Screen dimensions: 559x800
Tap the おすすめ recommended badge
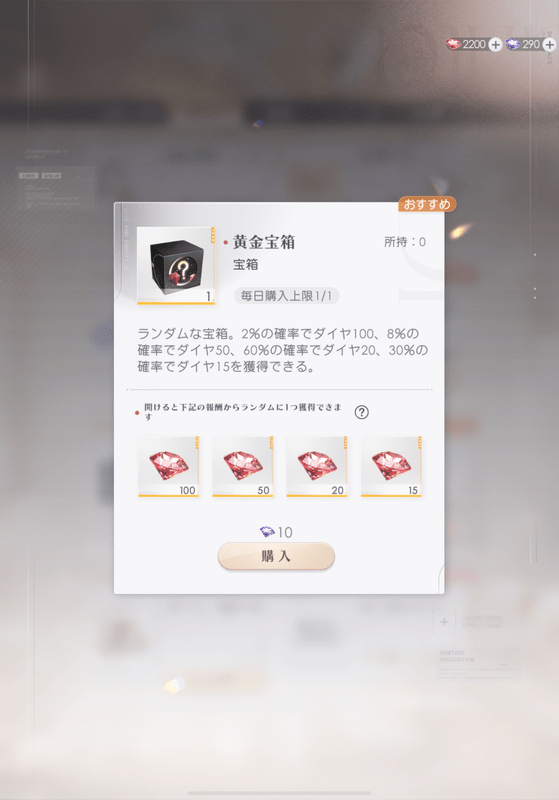427,204
